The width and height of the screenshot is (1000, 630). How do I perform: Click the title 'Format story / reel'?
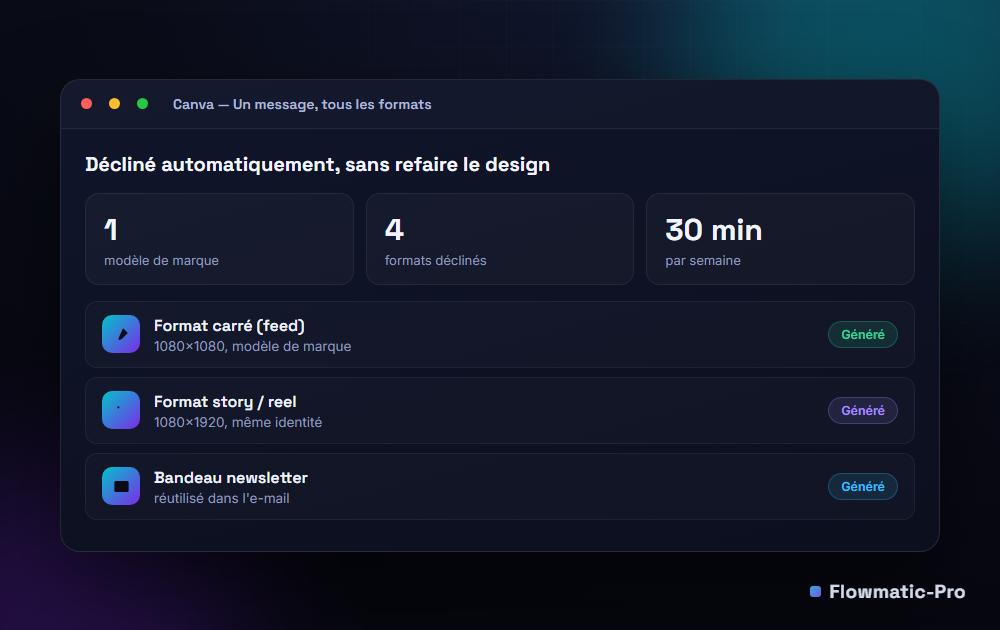(x=225, y=402)
